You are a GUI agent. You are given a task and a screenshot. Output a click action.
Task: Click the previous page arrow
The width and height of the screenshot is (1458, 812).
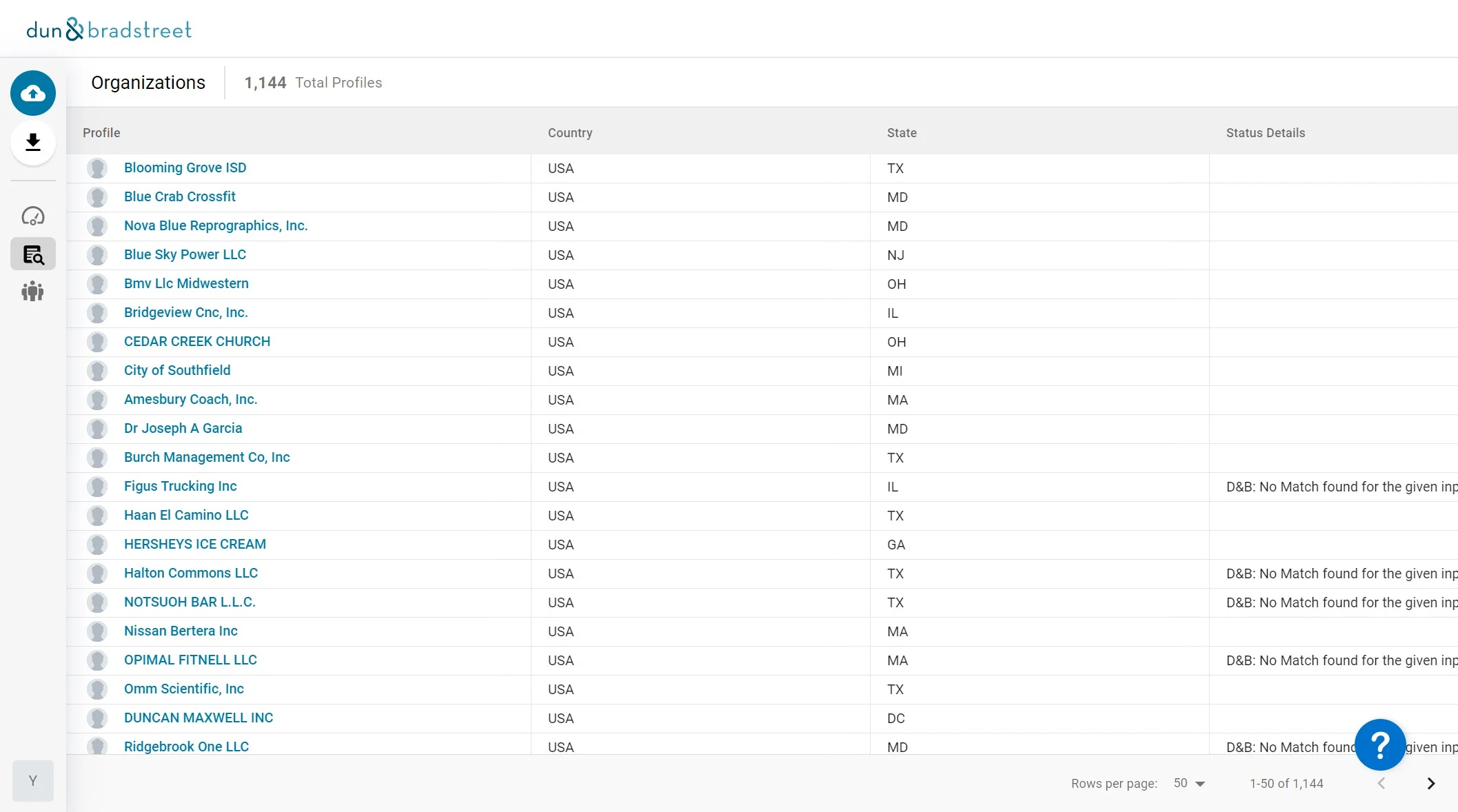coord(1381,784)
